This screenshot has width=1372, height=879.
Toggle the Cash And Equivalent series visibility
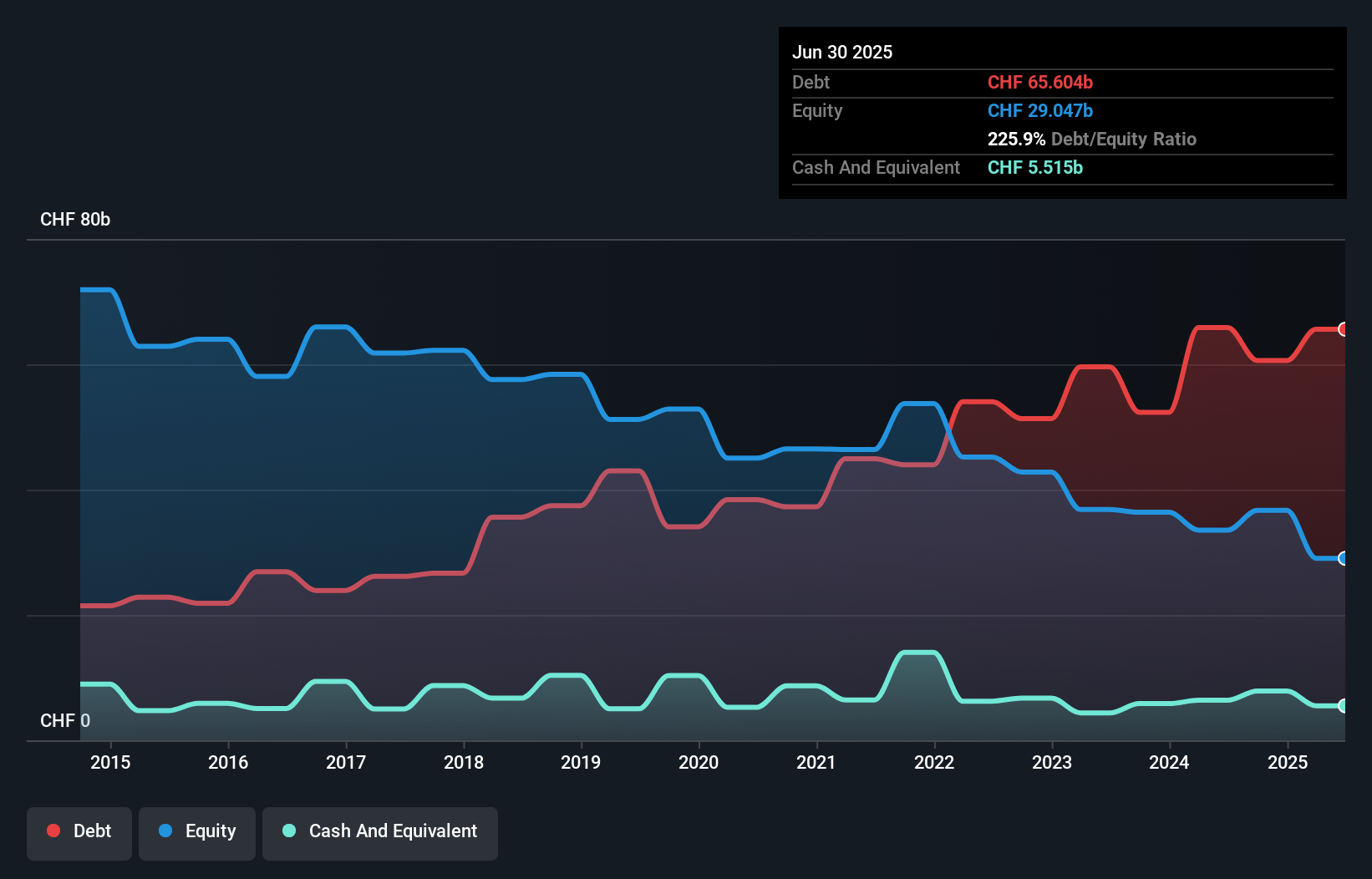pyautogui.click(x=380, y=831)
